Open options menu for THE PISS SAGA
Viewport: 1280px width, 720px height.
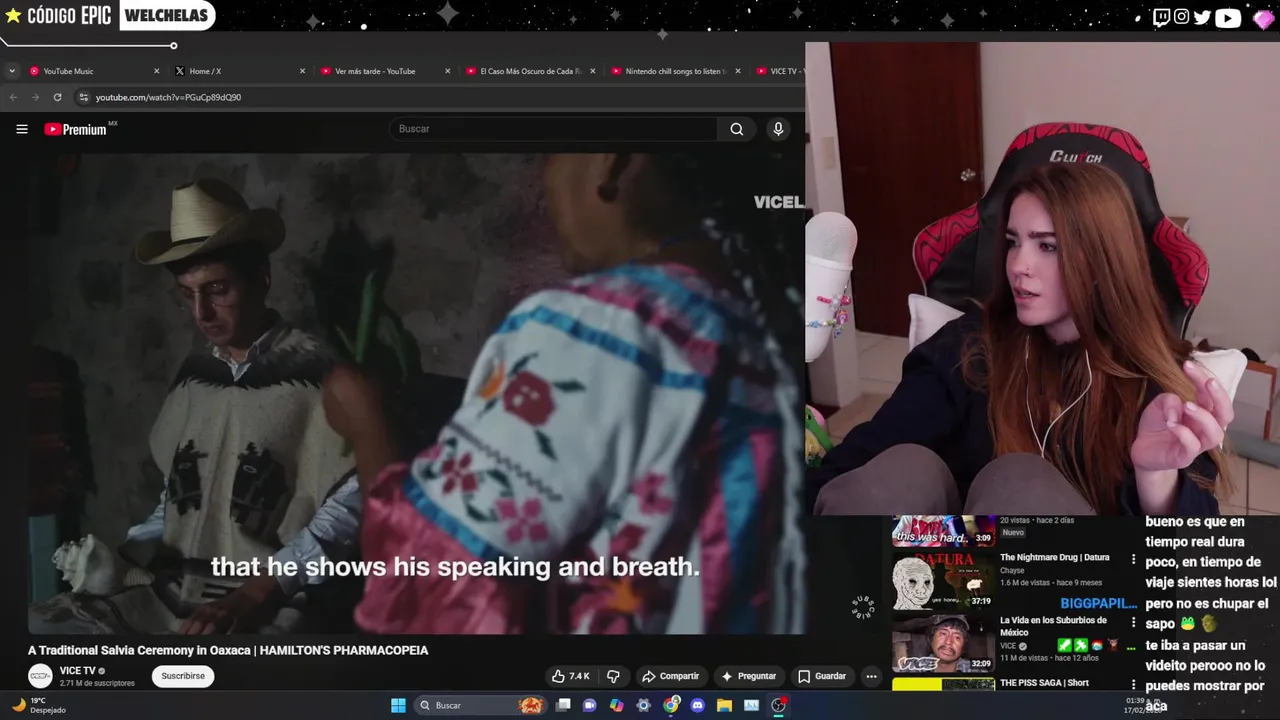(1133, 684)
